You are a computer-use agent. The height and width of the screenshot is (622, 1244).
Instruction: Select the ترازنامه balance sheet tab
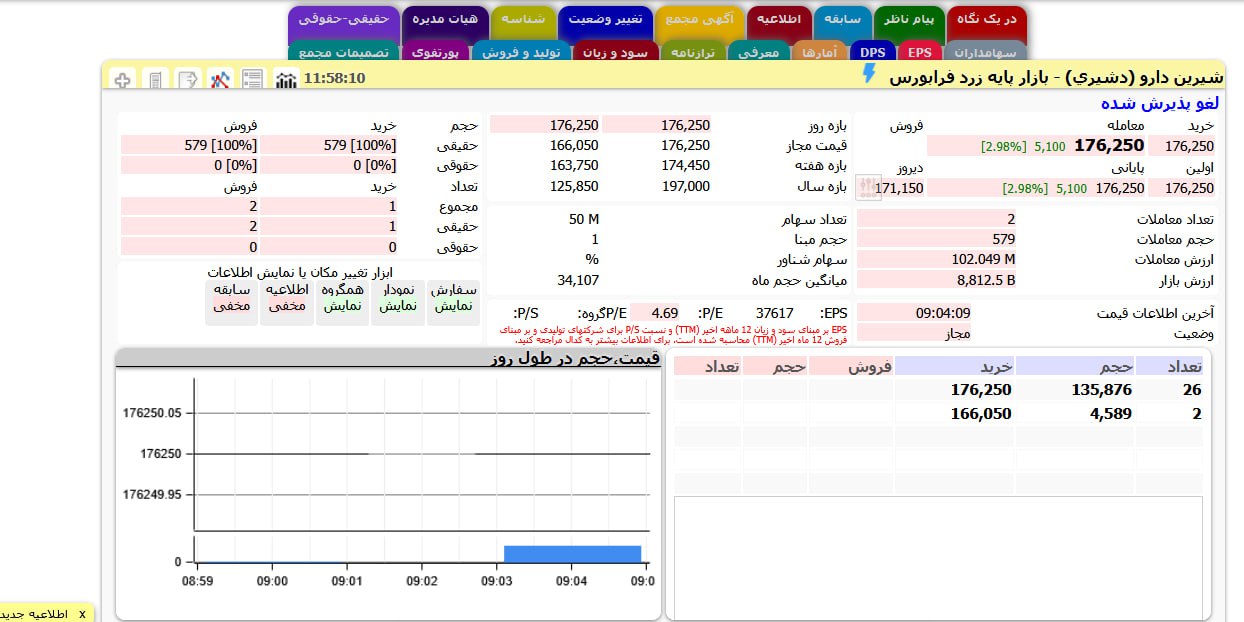pos(692,52)
